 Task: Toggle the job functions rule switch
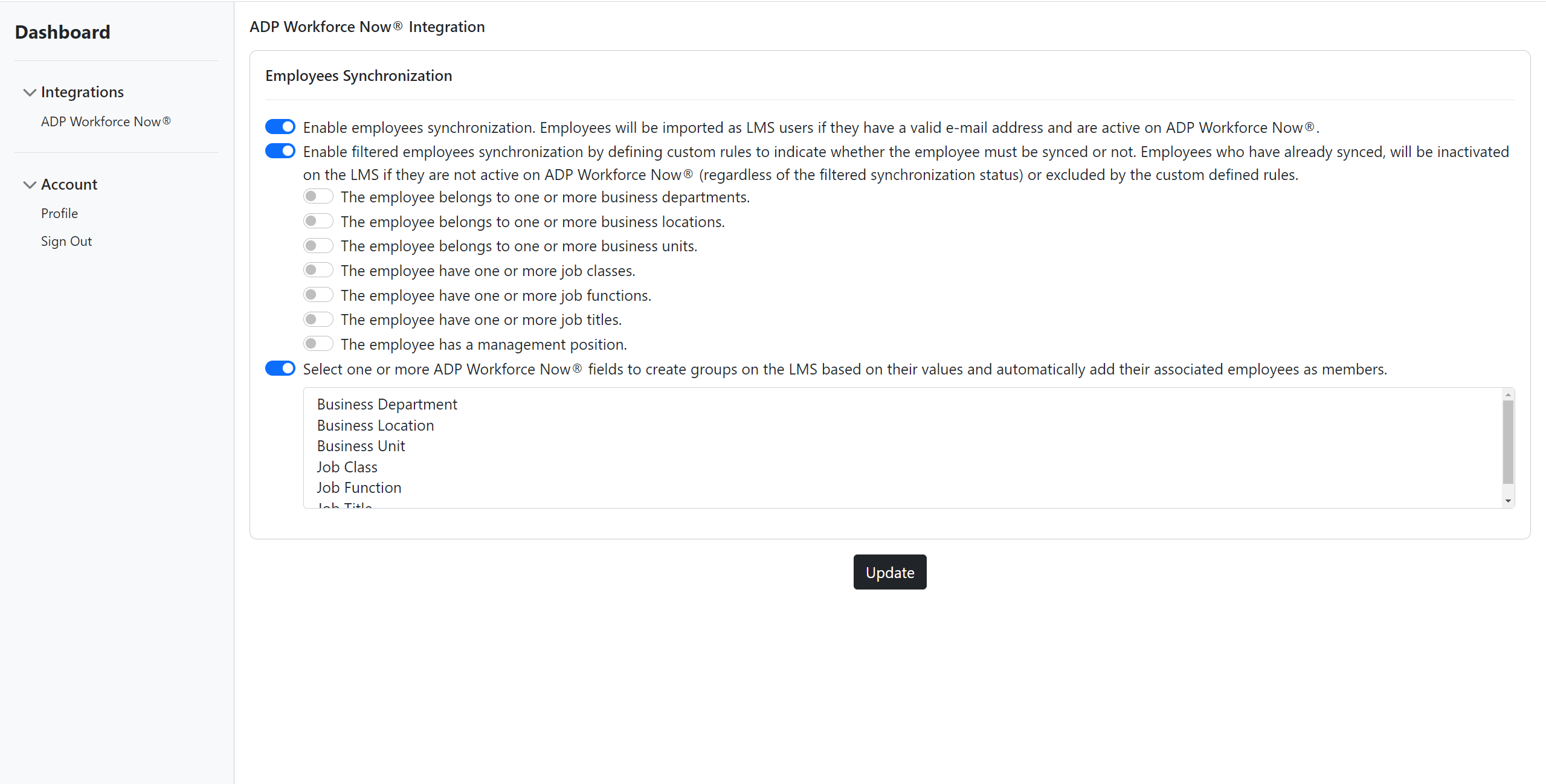[x=318, y=295]
